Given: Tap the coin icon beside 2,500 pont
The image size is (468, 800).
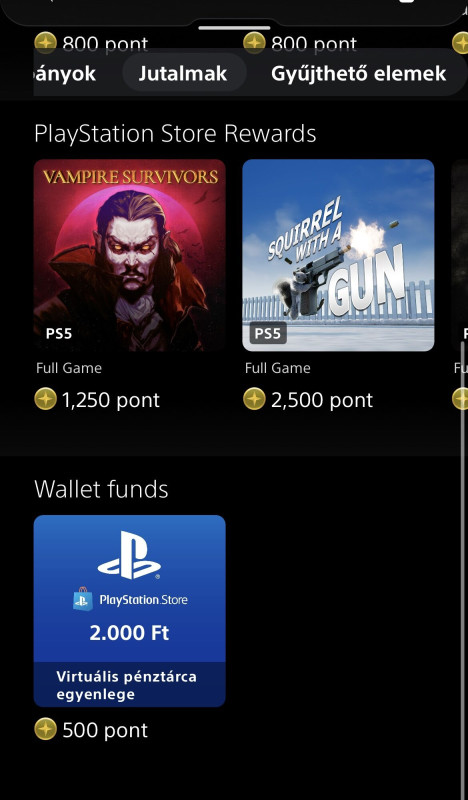Looking at the screenshot, I should (254, 399).
